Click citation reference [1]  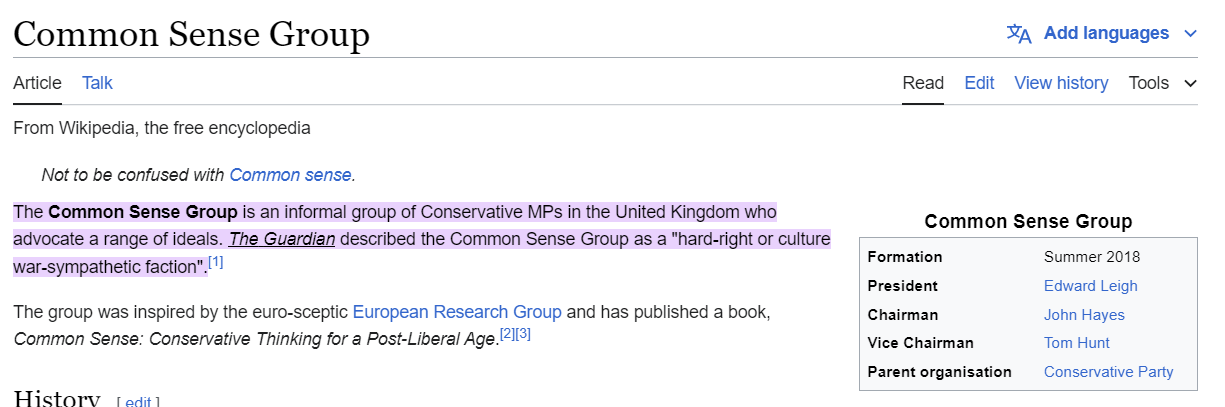216,263
